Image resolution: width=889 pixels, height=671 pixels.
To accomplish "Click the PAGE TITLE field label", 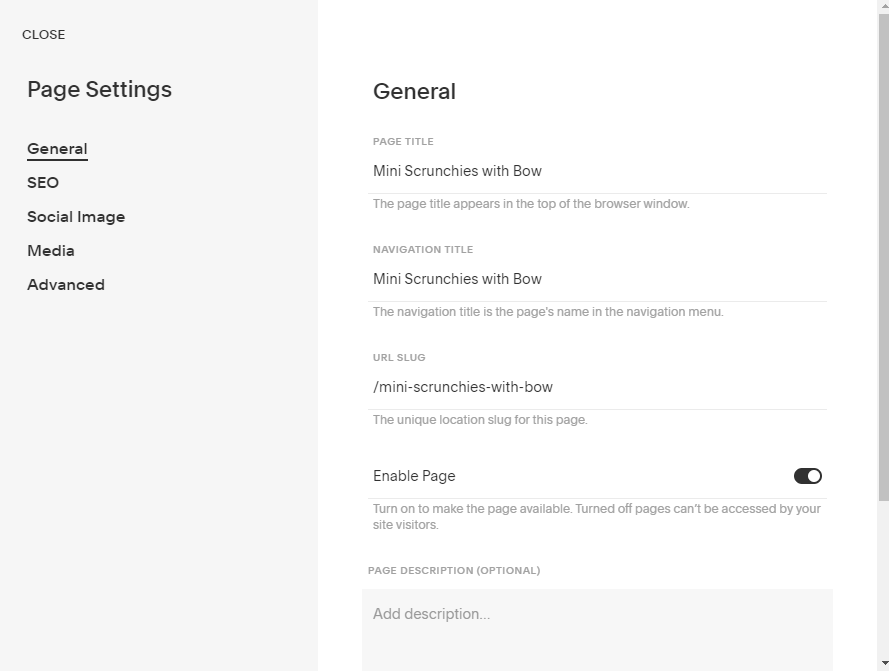I will [403, 142].
